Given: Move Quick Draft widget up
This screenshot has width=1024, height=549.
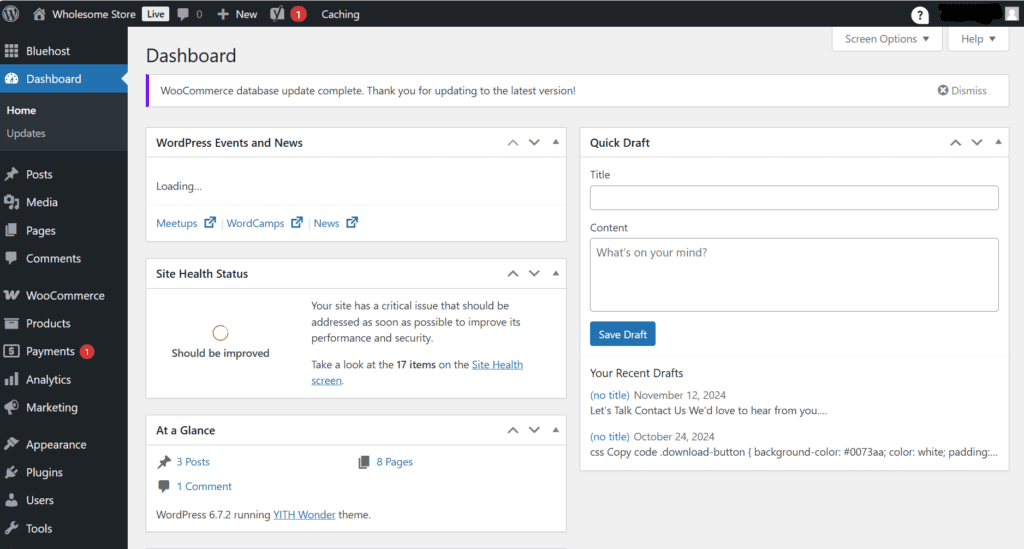Looking at the screenshot, I should [x=955, y=142].
